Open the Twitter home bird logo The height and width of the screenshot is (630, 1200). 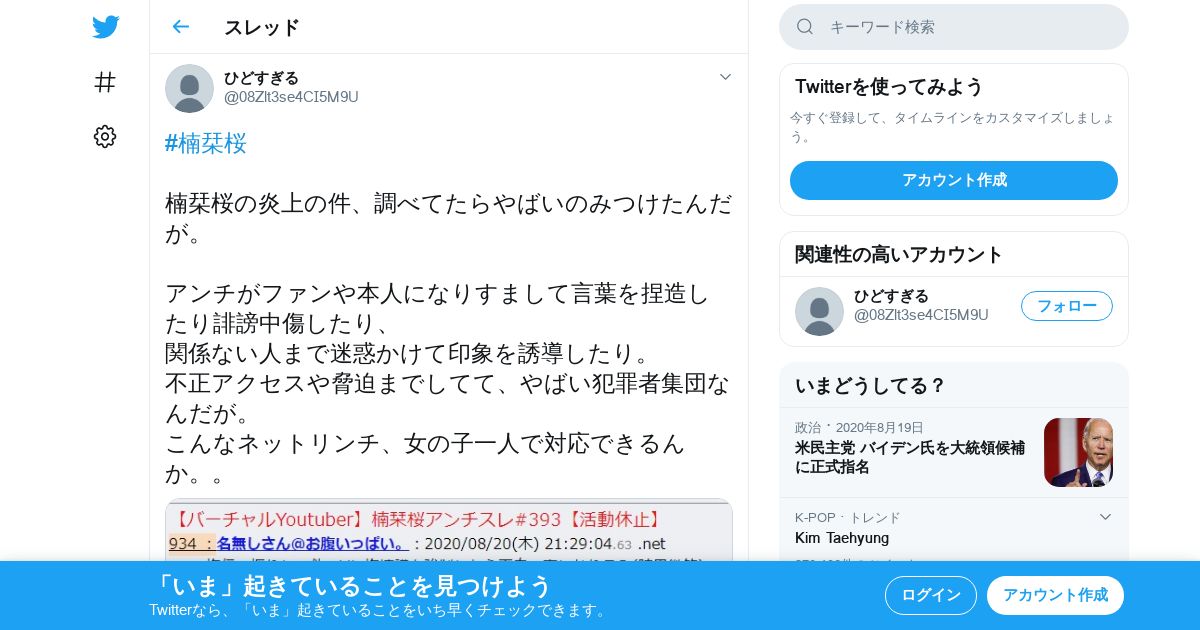tap(105, 27)
